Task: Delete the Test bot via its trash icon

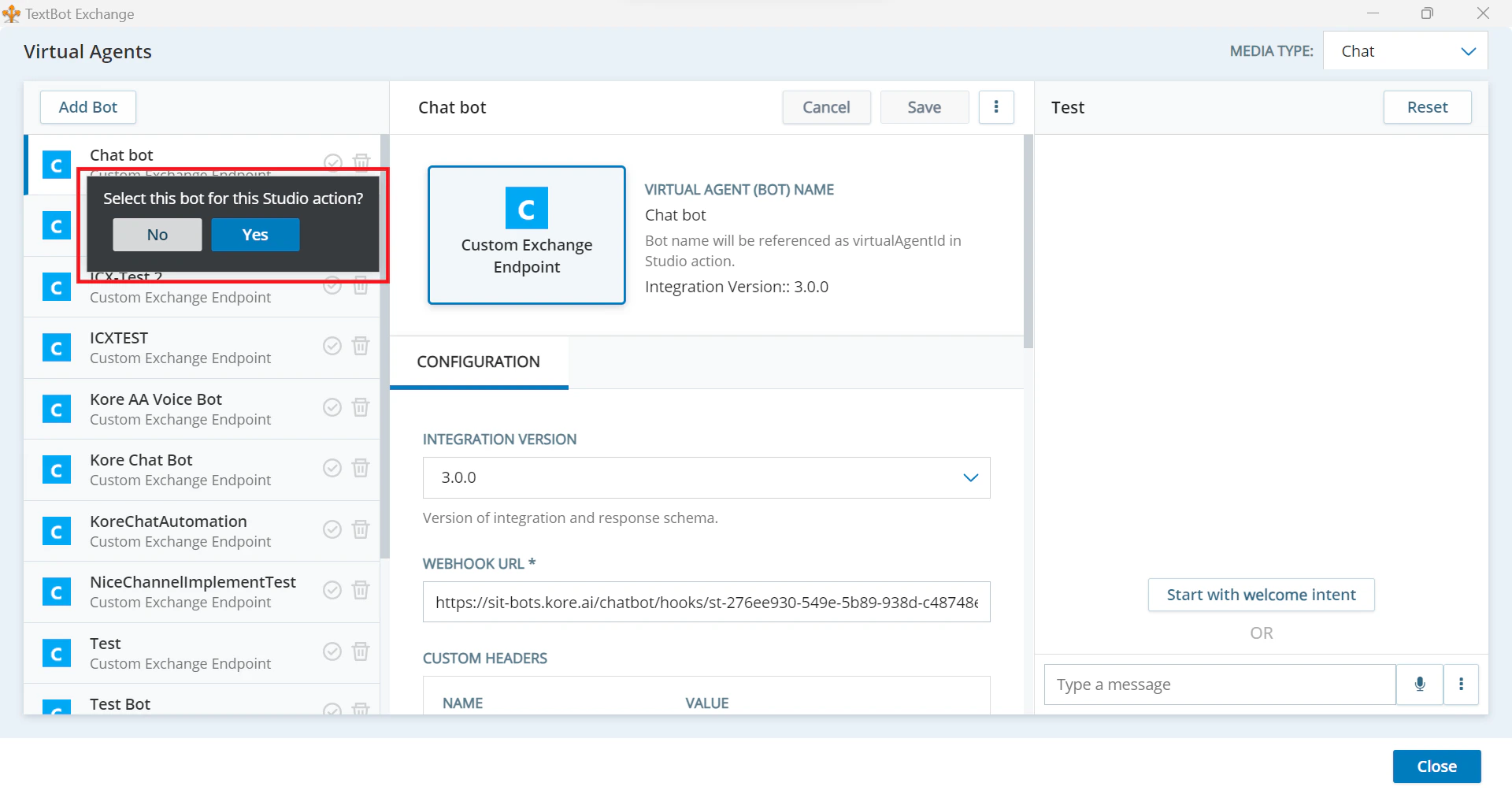Action: coord(361,651)
